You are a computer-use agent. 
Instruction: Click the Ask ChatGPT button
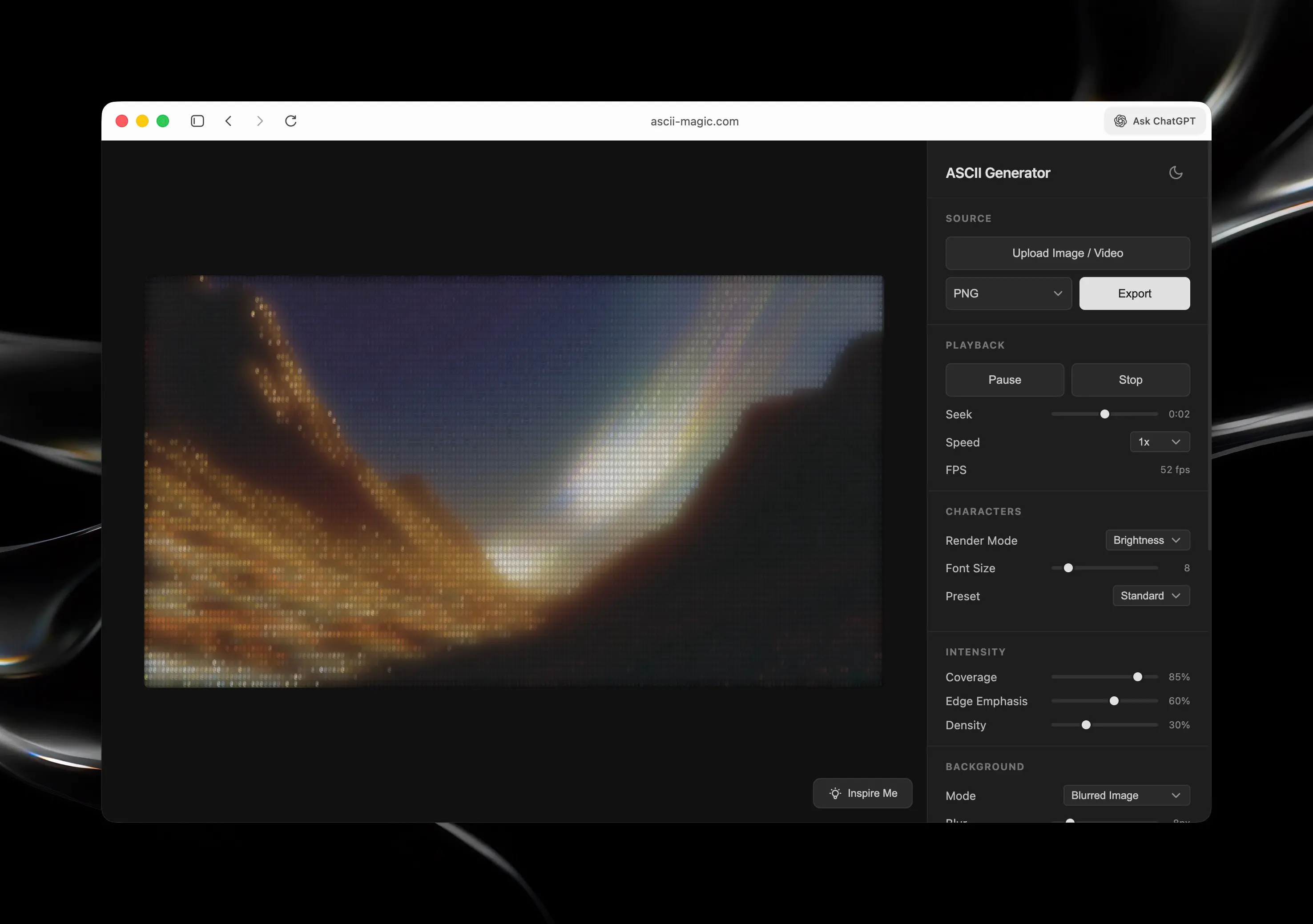coord(1155,121)
